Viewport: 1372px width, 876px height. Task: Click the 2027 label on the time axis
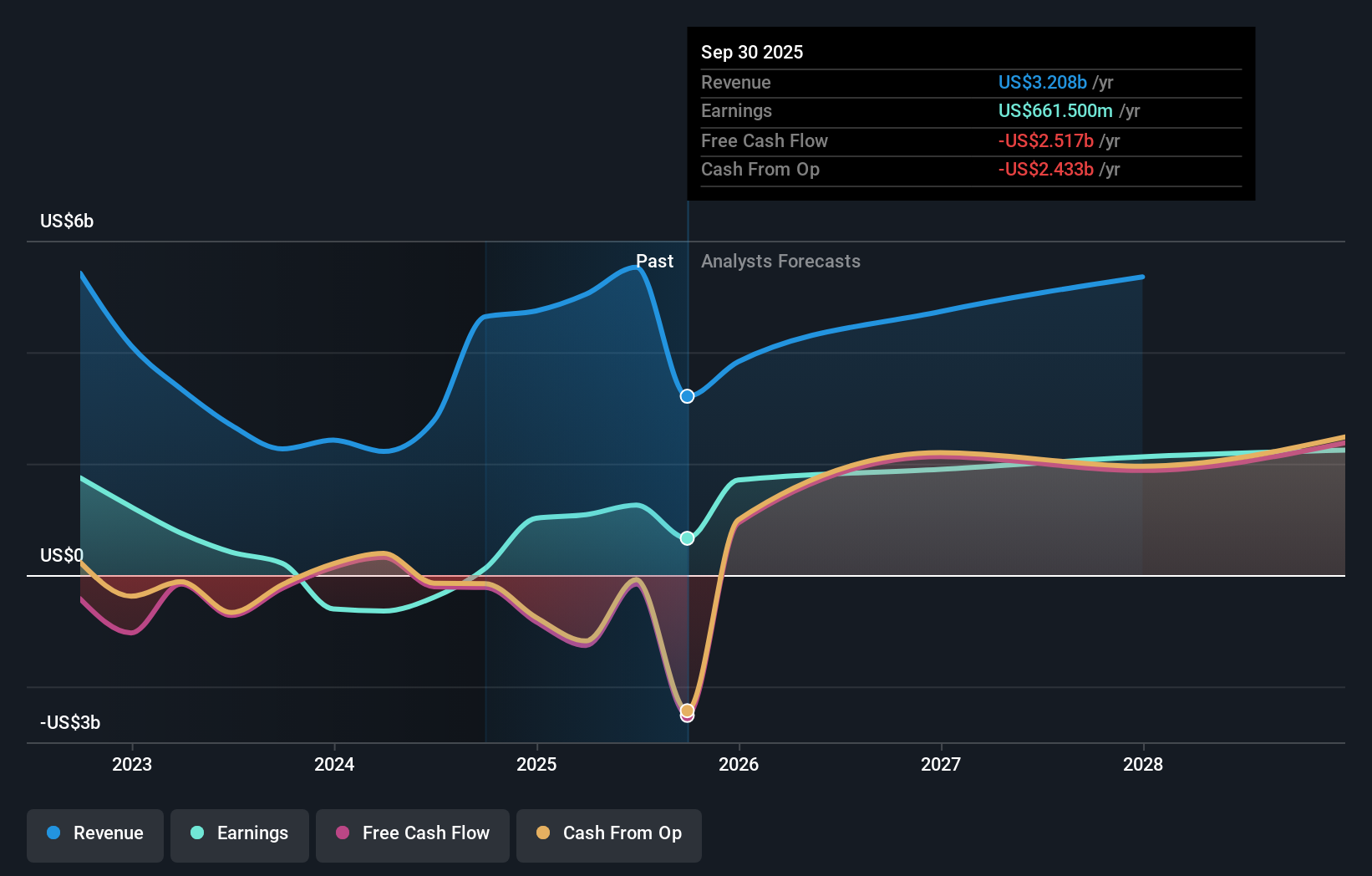coord(941,764)
